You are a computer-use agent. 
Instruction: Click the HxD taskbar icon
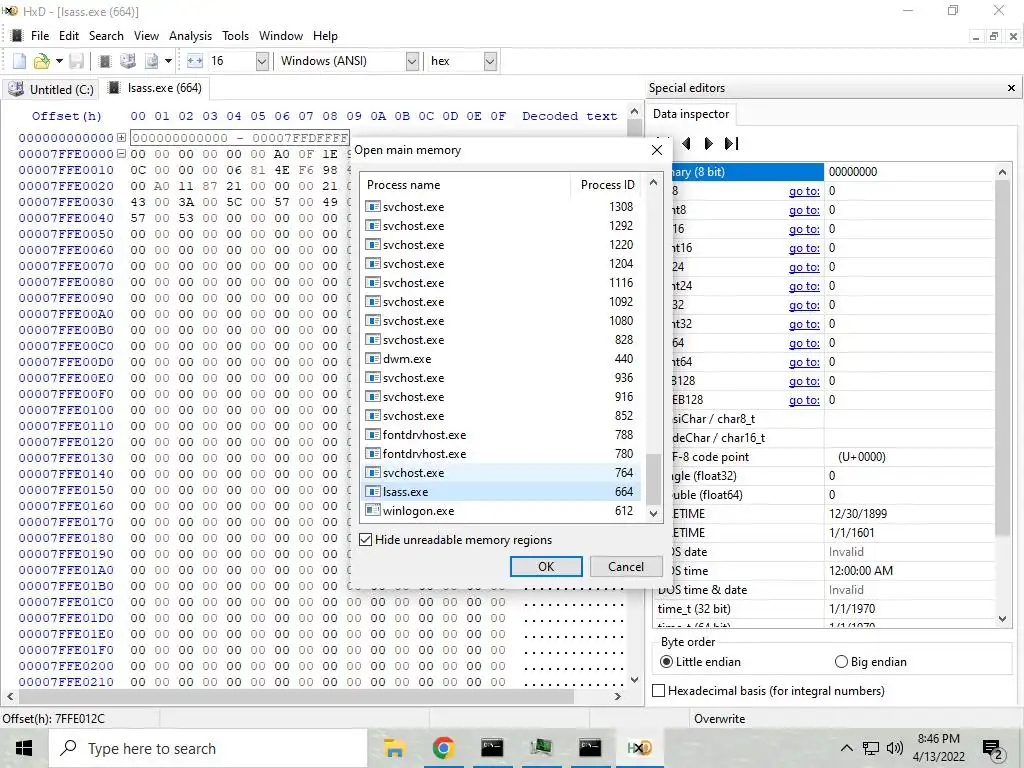pos(639,748)
